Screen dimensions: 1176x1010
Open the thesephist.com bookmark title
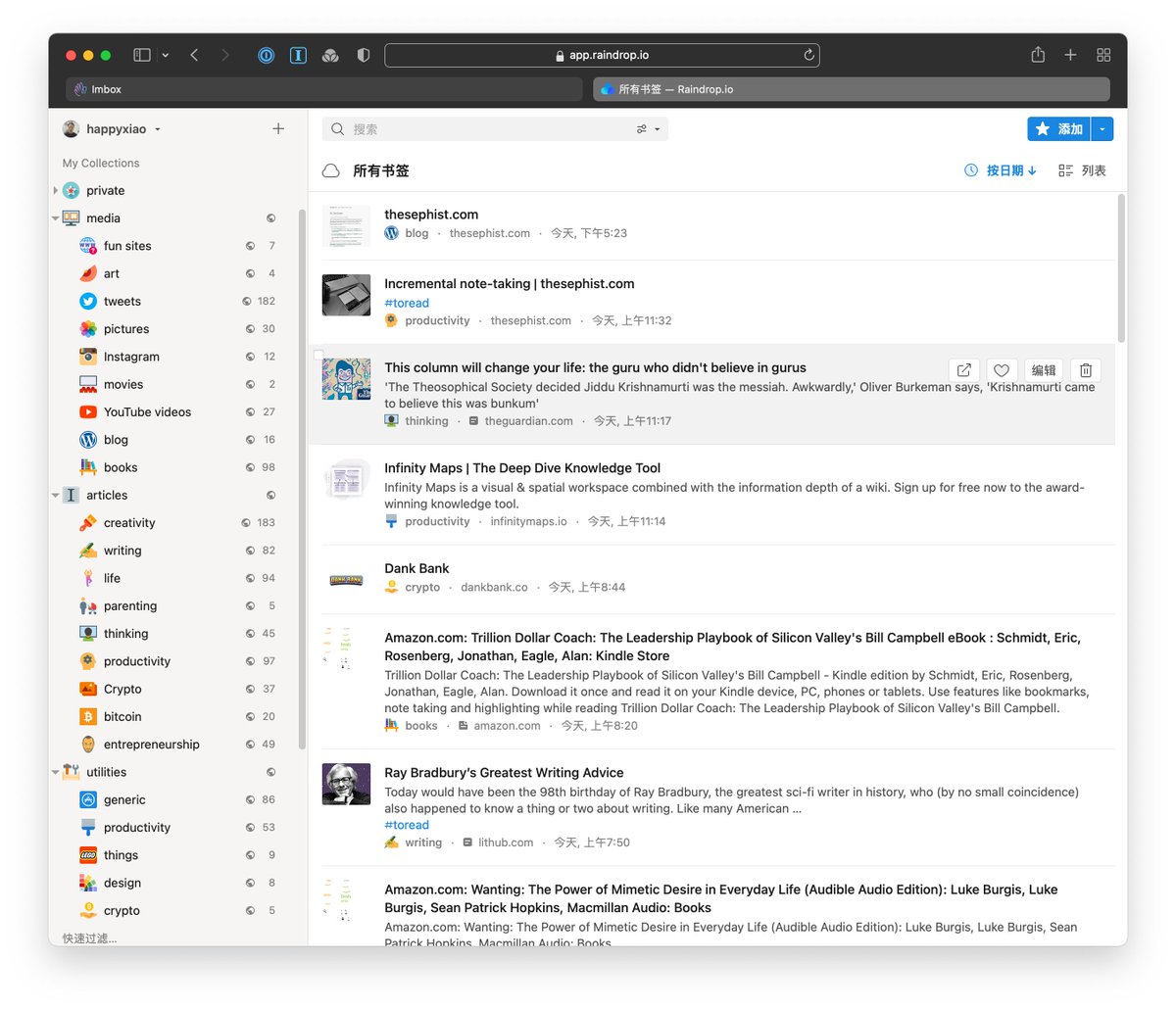tap(431, 215)
